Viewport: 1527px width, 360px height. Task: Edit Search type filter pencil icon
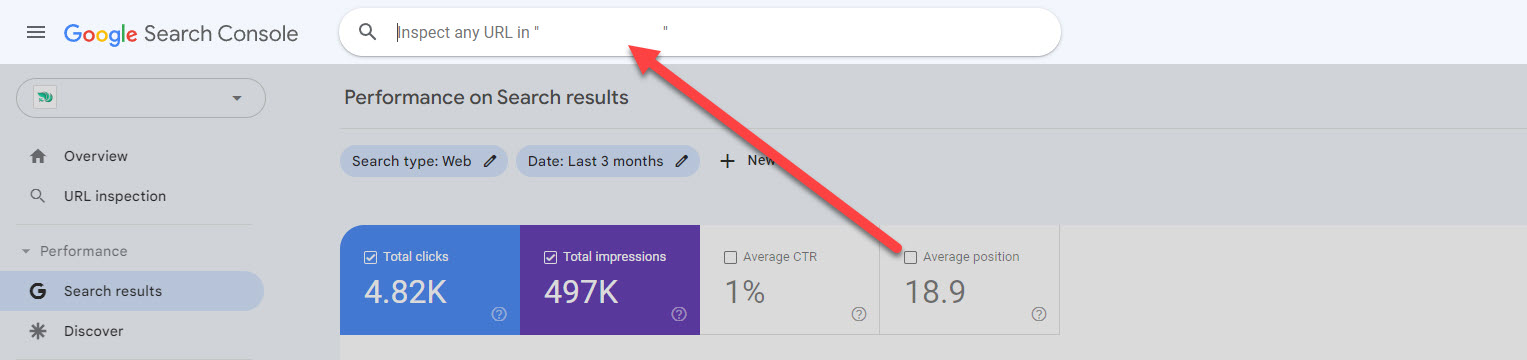(490, 161)
